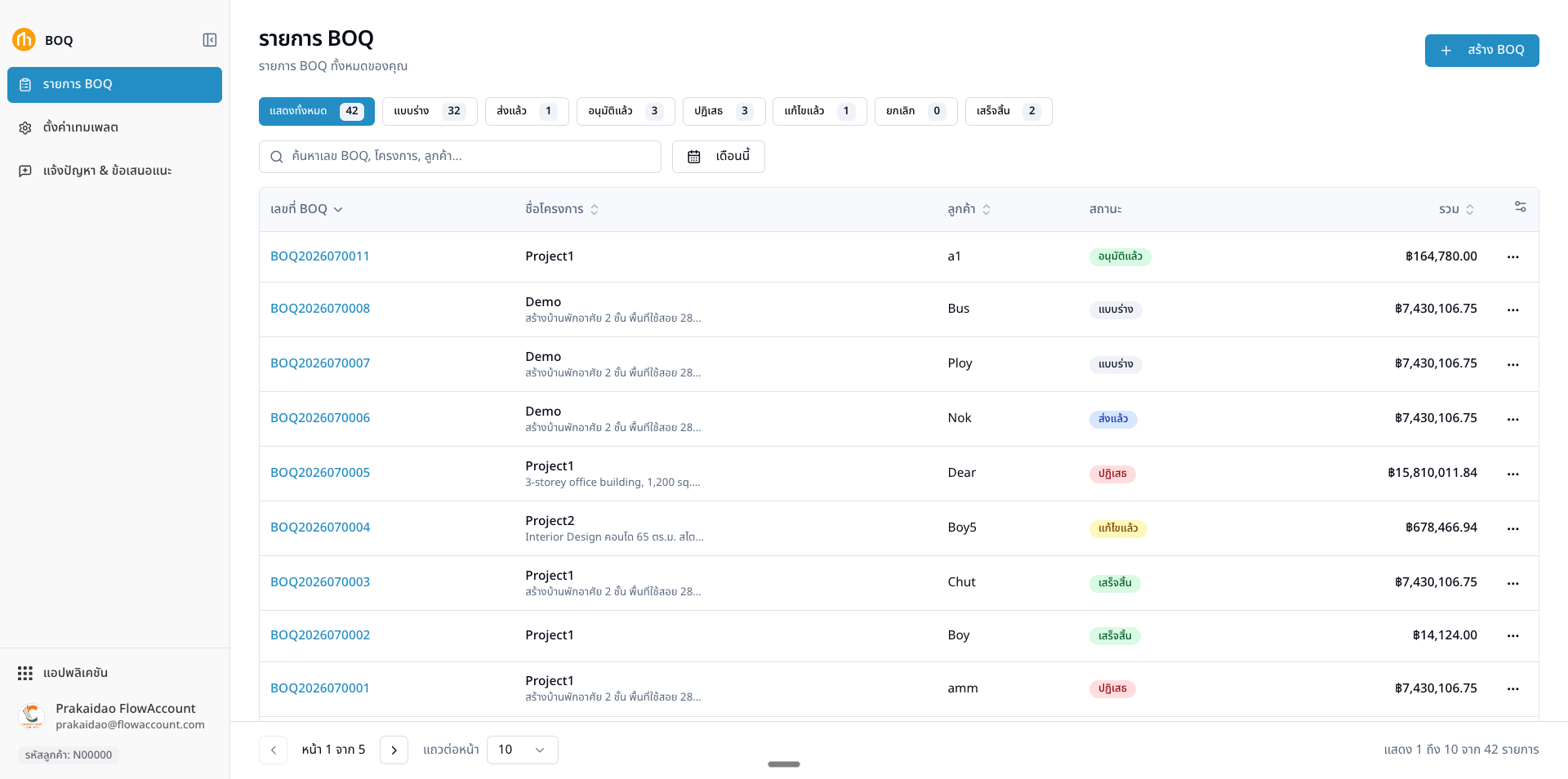The image size is (1568, 779).
Task: Open rows per page dropdown
Action: (522, 750)
